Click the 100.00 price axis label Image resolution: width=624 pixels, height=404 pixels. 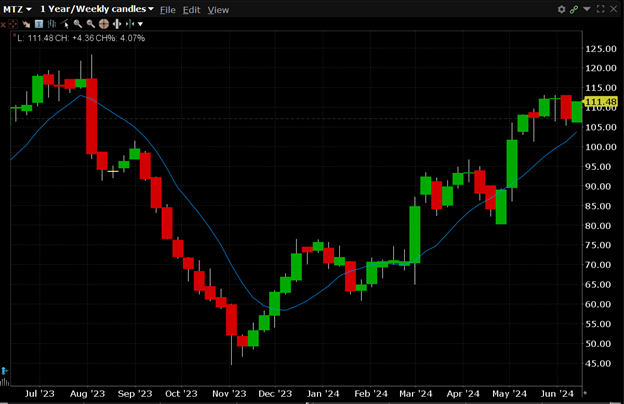pyautogui.click(x=601, y=147)
